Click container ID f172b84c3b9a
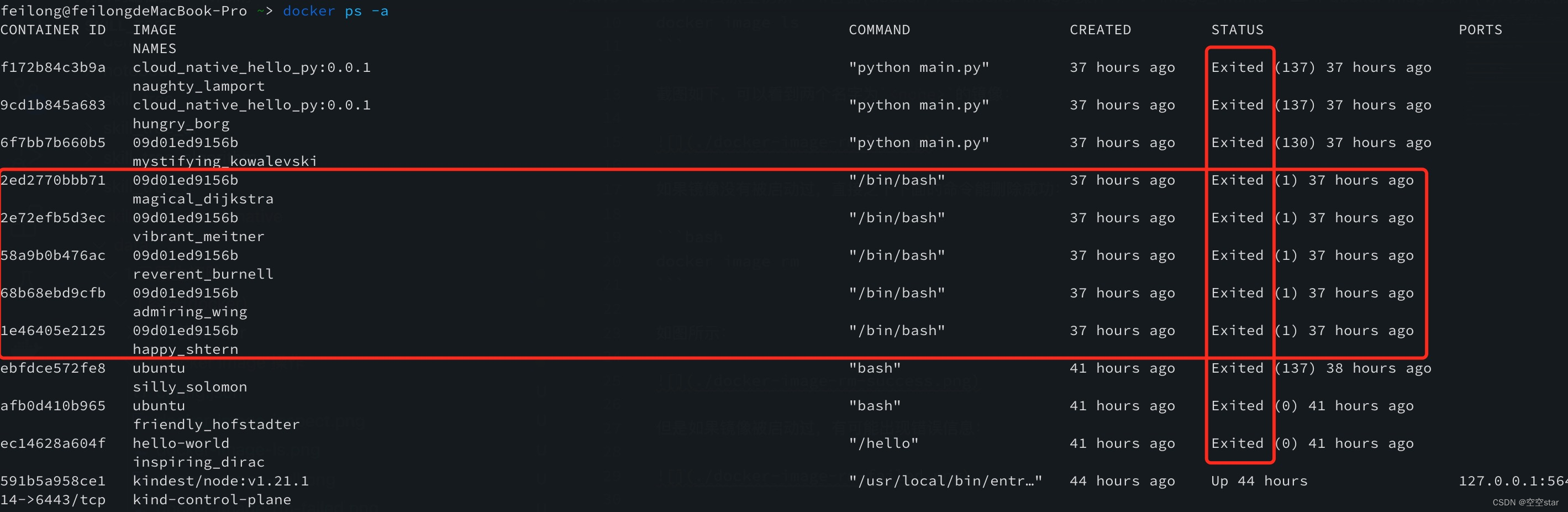The image size is (1568, 512). coord(53,67)
